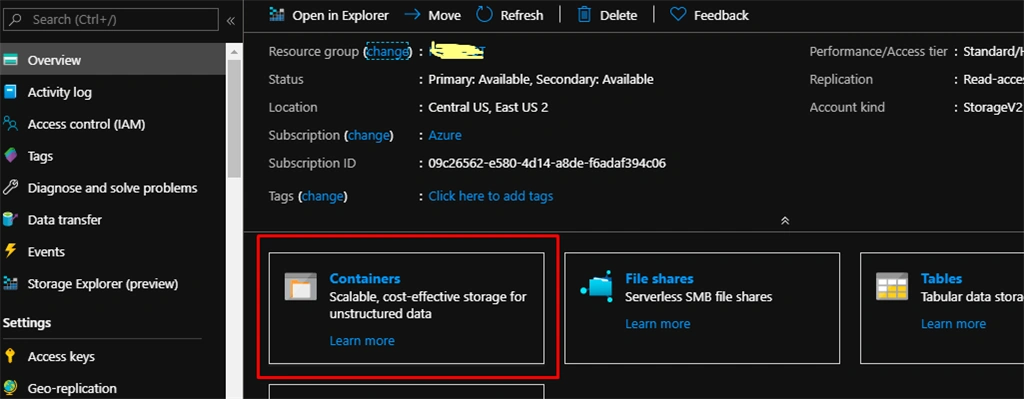Open the Containers storage icon
Image resolution: width=1024 pixels, height=399 pixels.
point(300,286)
